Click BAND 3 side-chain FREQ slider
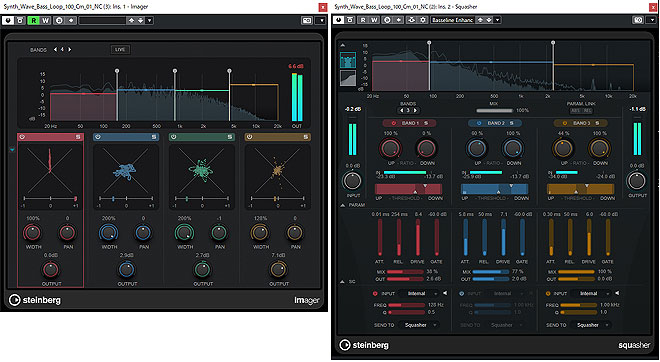Screen dimensions: 660x362 coord(579,305)
